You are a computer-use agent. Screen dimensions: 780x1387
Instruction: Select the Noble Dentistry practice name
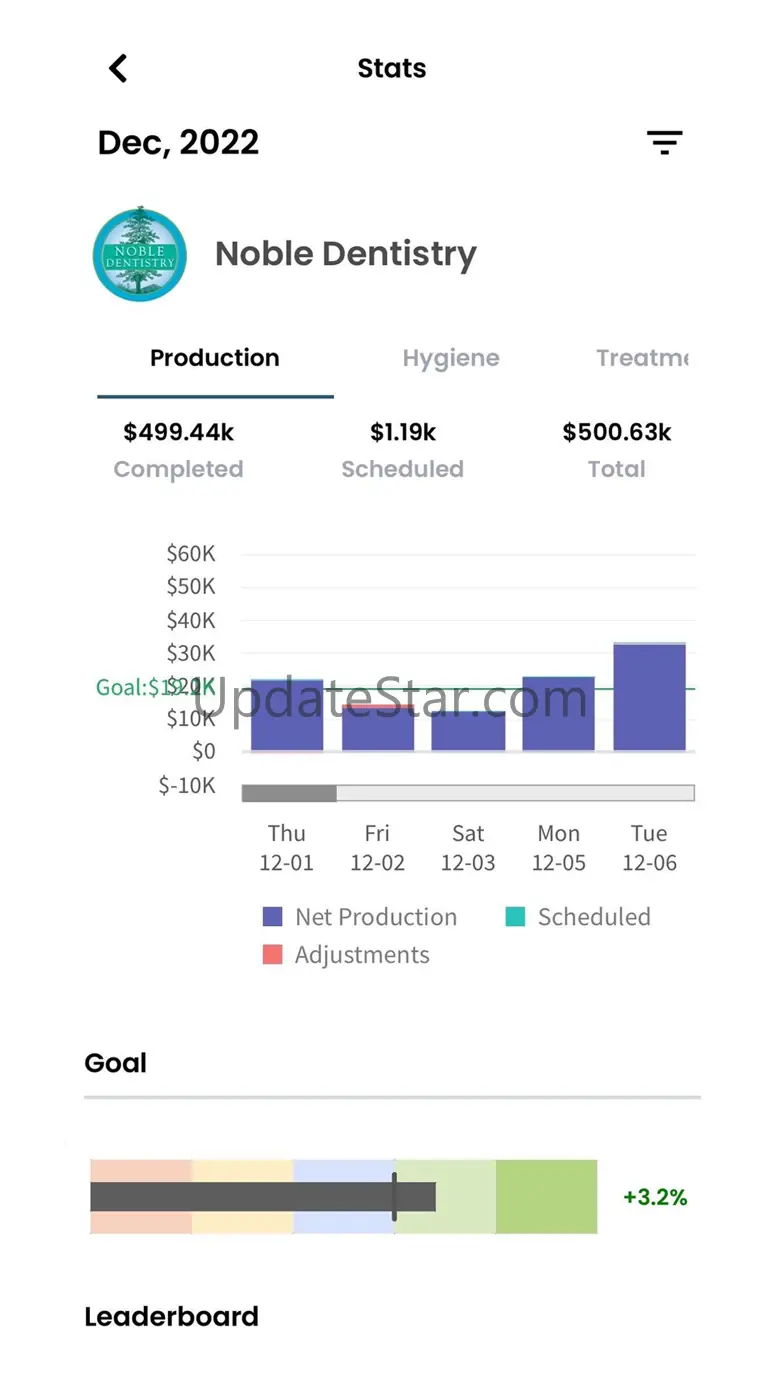click(x=346, y=254)
